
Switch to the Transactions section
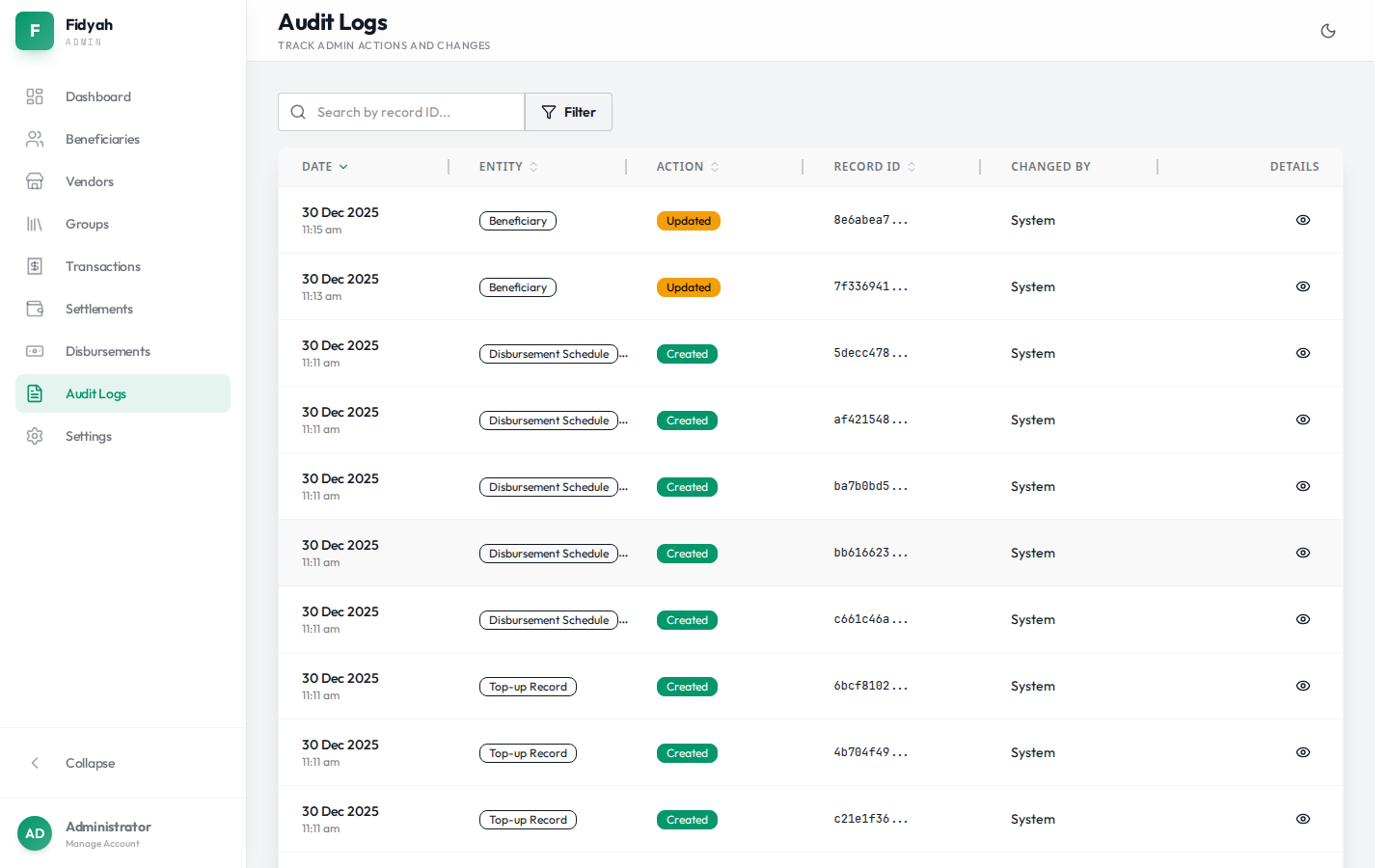point(102,266)
